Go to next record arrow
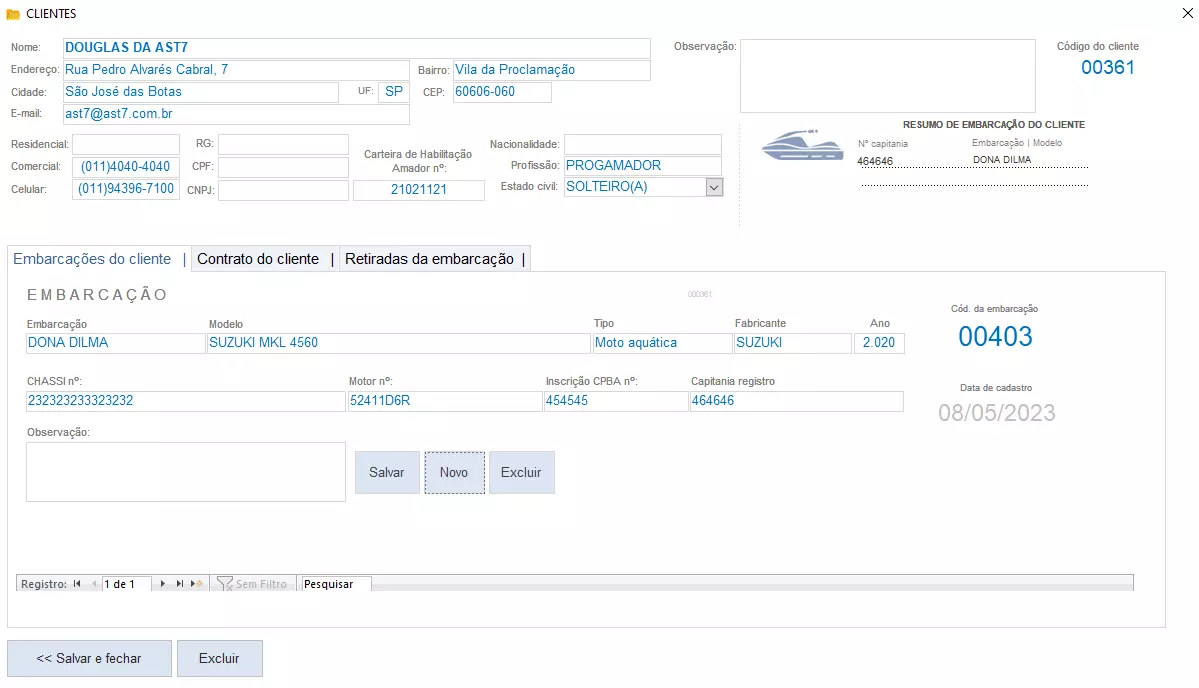 (x=162, y=584)
